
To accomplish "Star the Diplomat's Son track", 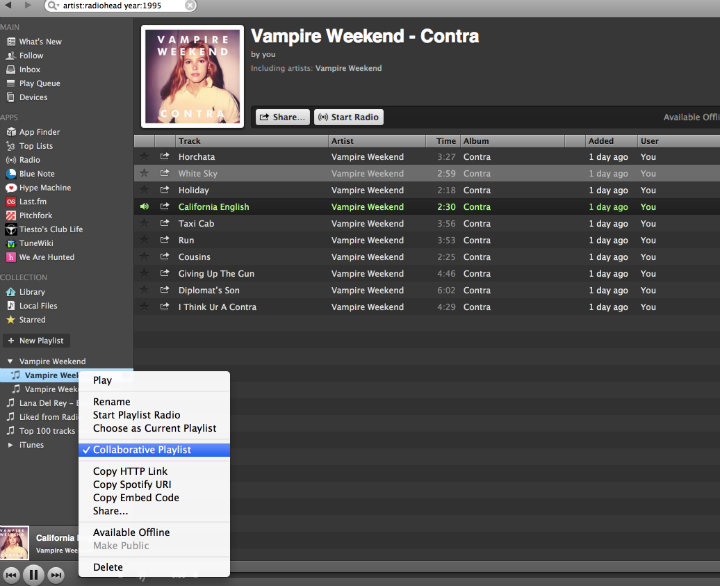I will (x=144, y=290).
